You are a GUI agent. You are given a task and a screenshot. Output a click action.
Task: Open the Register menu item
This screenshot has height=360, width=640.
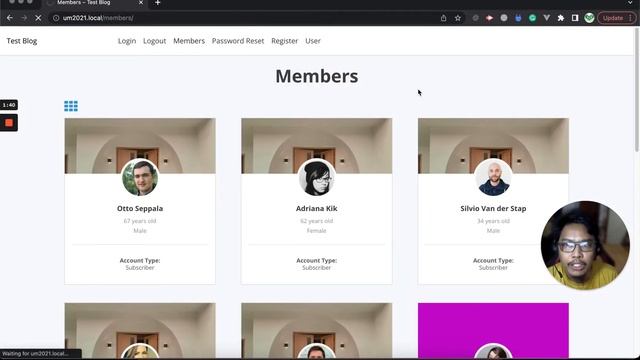pyautogui.click(x=284, y=41)
